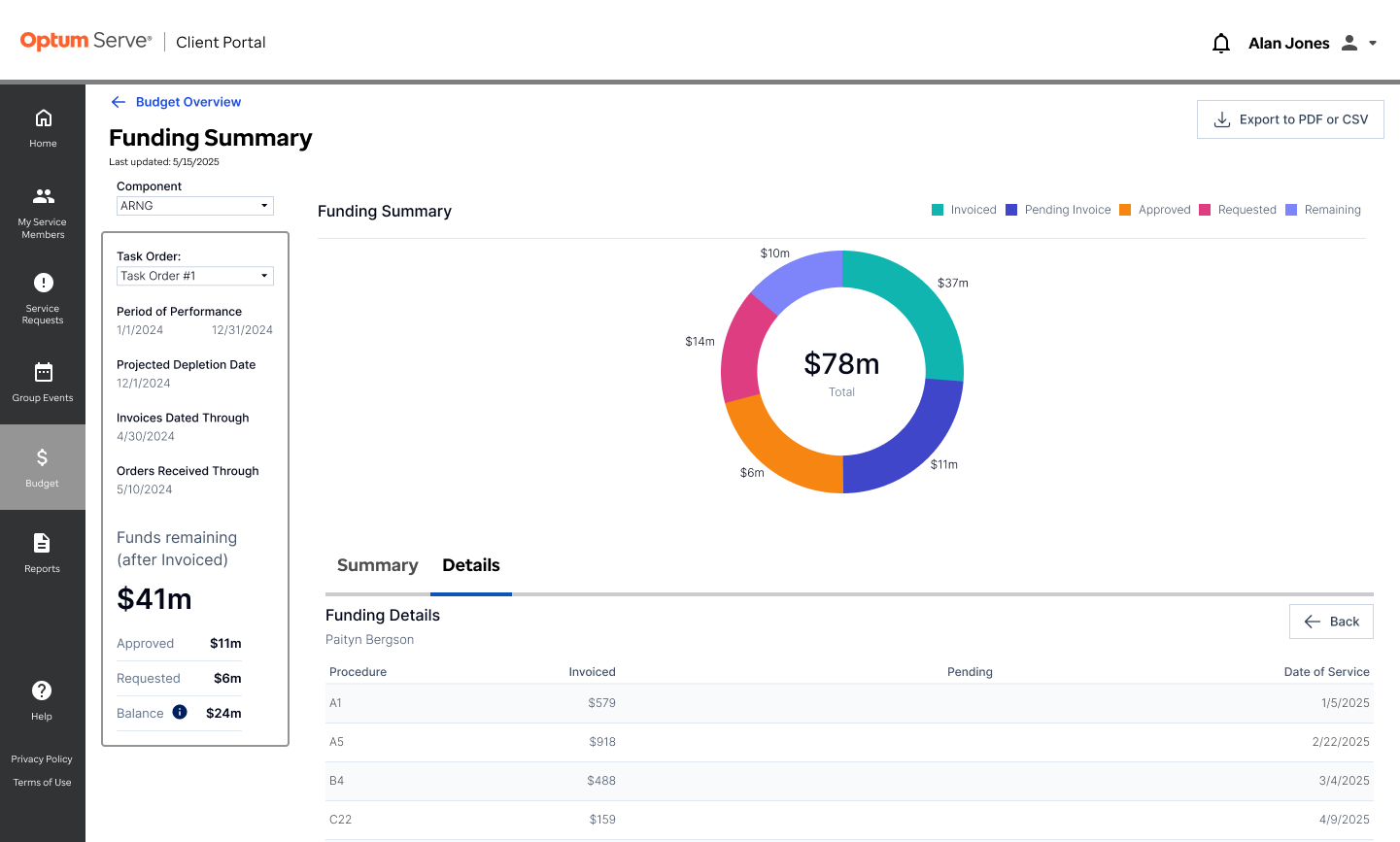This screenshot has width=1400, height=842.
Task: Click Orders Received Through 5/10/2024
Action: (145, 490)
